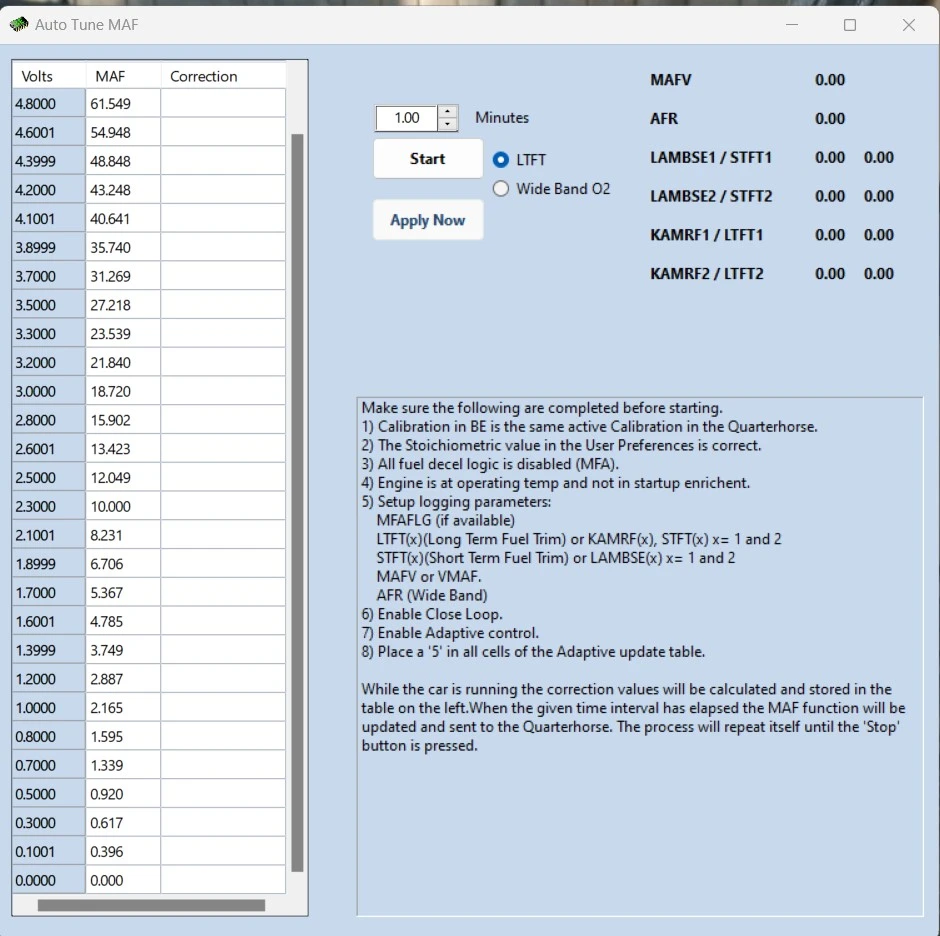The height and width of the screenshot is (936, 940).
Task: Click inside the instructions text box
Action: [x=640, y=656]
